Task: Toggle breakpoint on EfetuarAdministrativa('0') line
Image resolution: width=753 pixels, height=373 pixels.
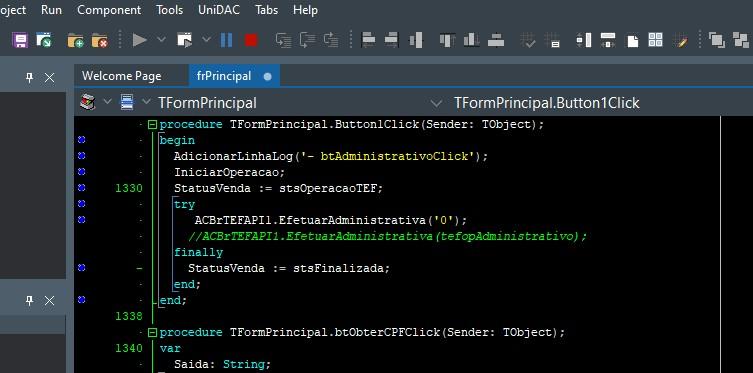Action: (81, 219)
